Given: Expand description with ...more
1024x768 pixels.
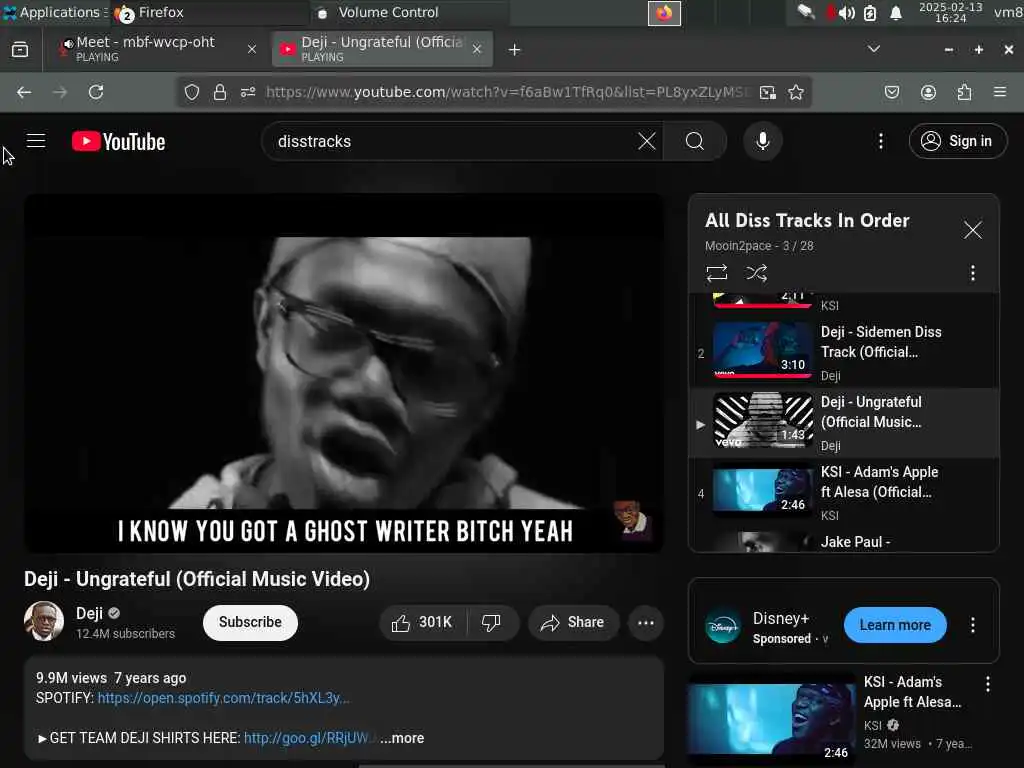Looking at the screenshot, I should tap(402, 738).
